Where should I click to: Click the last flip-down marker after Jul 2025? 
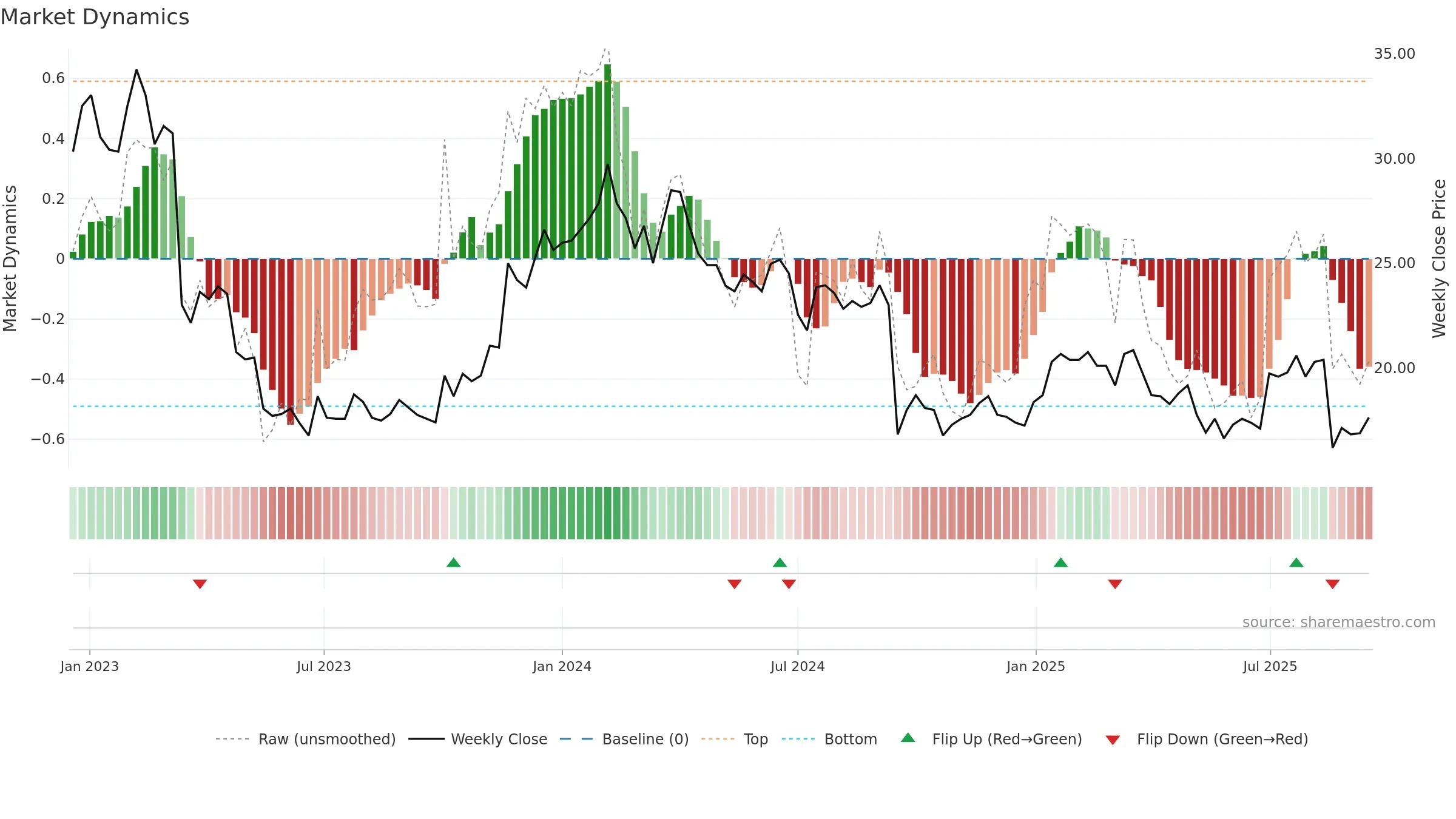[1333, 584]
